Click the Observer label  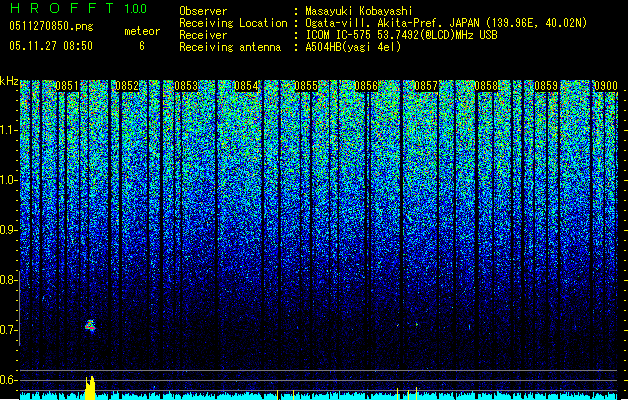[x=203, y=11]
